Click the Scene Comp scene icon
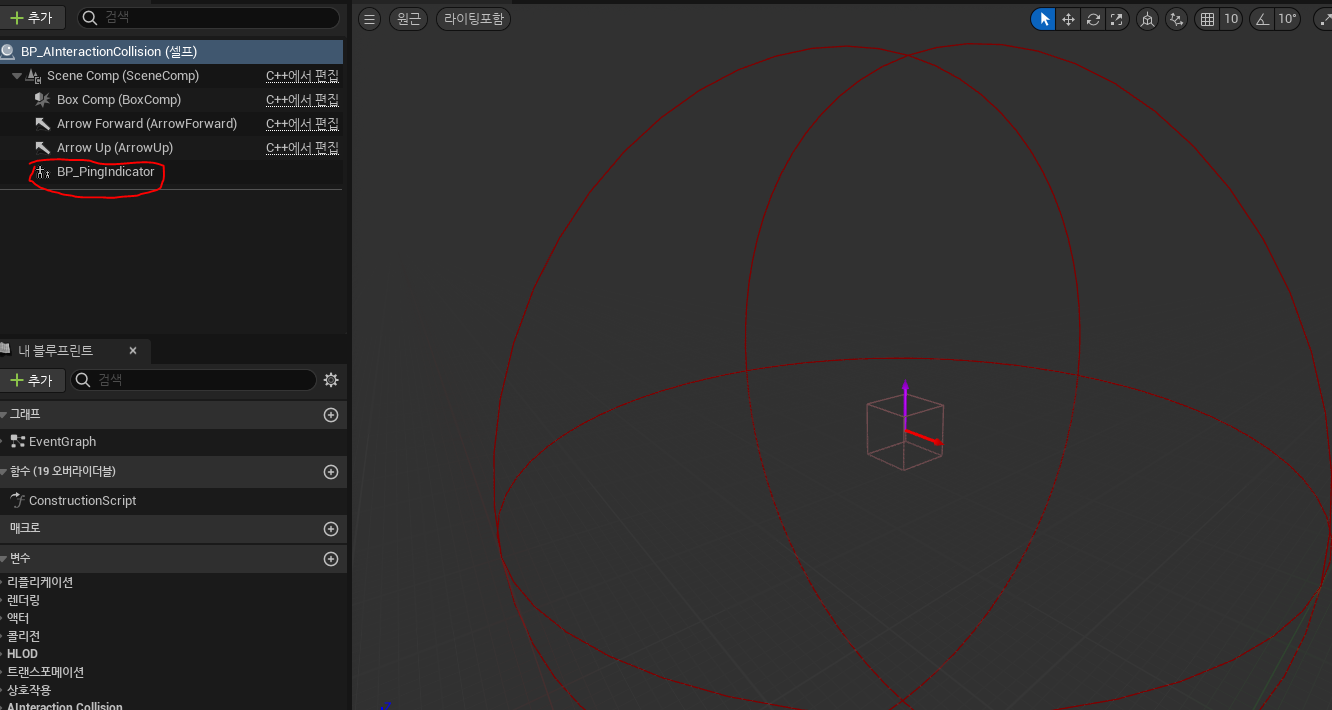Screen dimensions: 1332x710 pyautogui.click(x=33, y=76)
